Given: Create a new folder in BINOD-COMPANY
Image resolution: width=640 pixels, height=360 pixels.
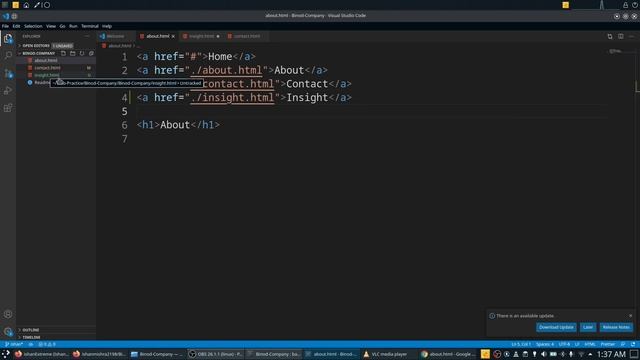Looking at the screenshot, I should click(73, 53).
